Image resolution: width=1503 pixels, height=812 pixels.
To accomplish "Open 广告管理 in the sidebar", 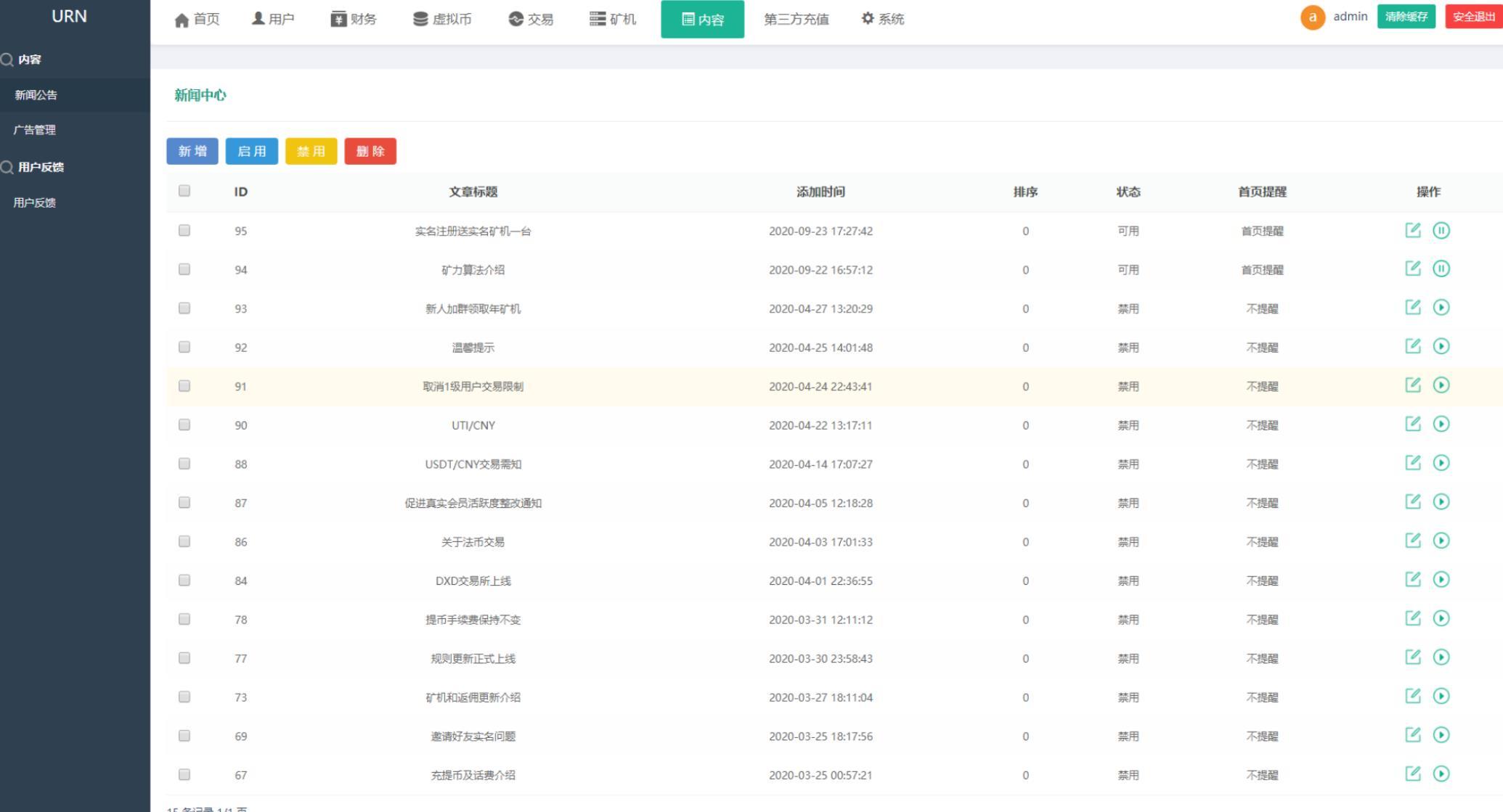I will 35,130.
